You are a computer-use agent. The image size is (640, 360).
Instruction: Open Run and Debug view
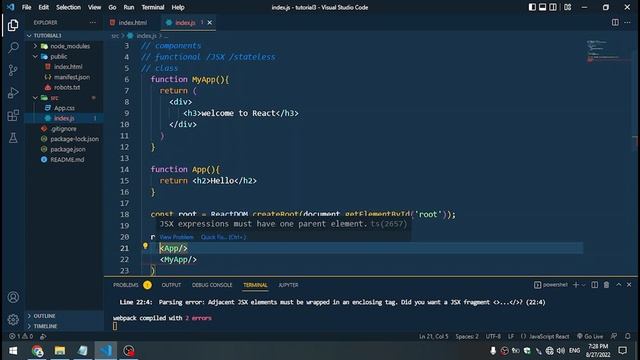(x=13, y=93)
